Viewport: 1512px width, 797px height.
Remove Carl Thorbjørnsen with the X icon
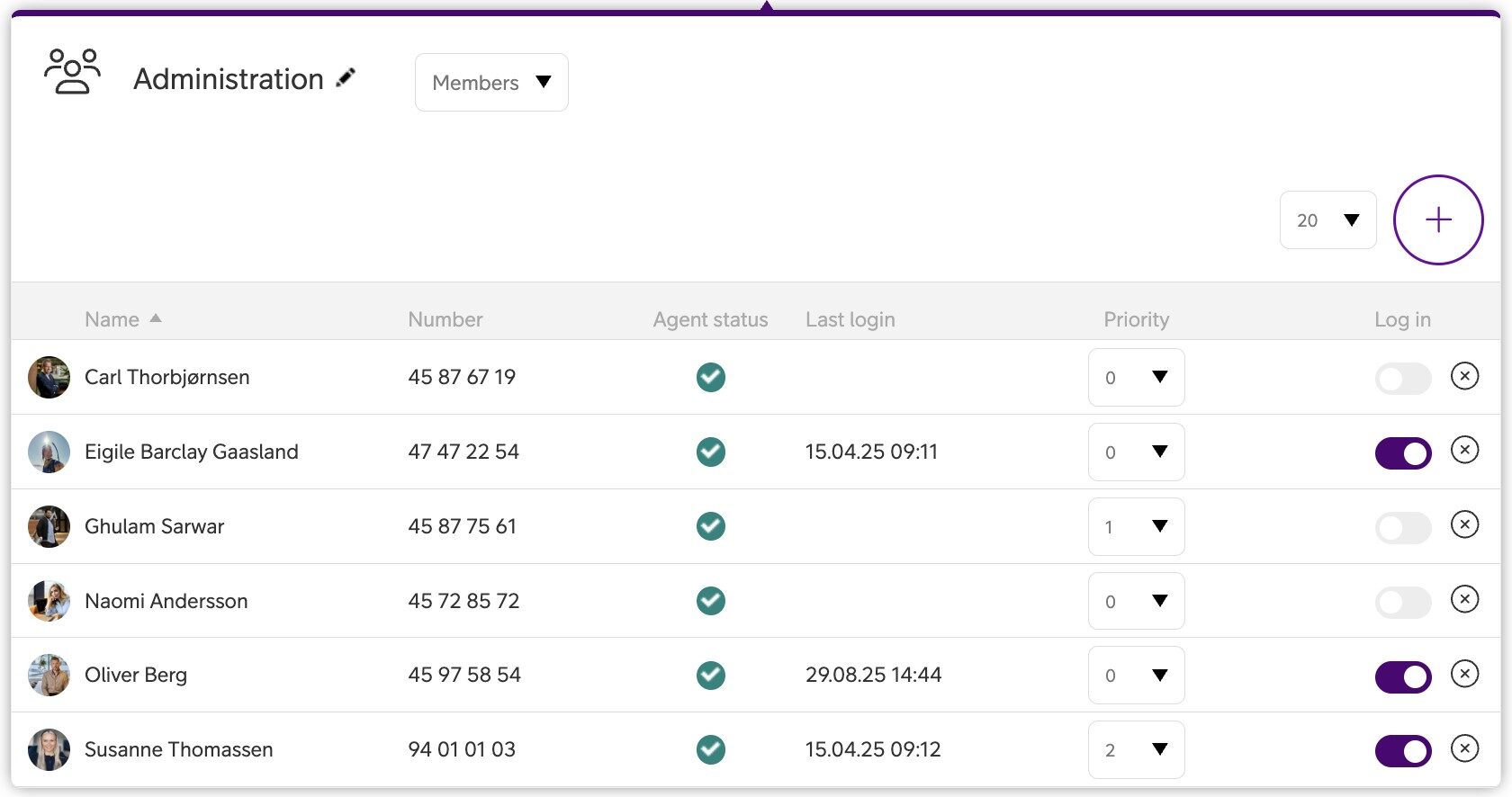click(1464, 376)
